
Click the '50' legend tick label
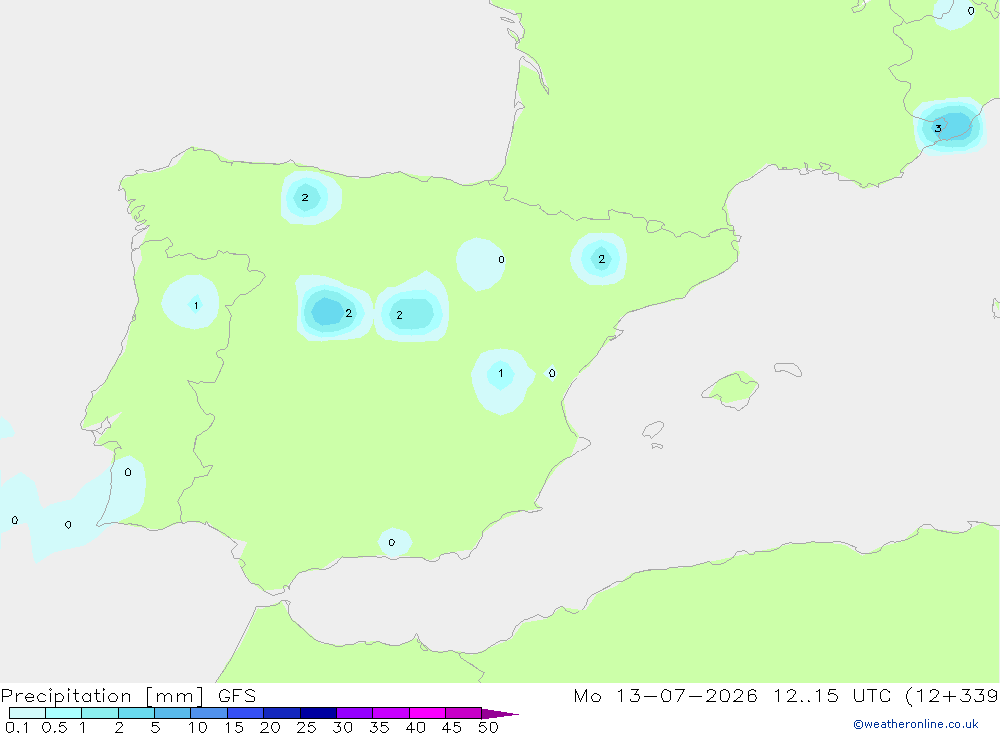click(488, 727)
